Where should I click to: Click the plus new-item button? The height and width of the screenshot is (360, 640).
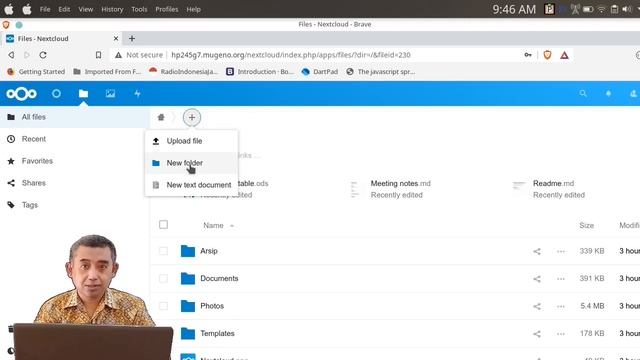click(x=191, y=118)
